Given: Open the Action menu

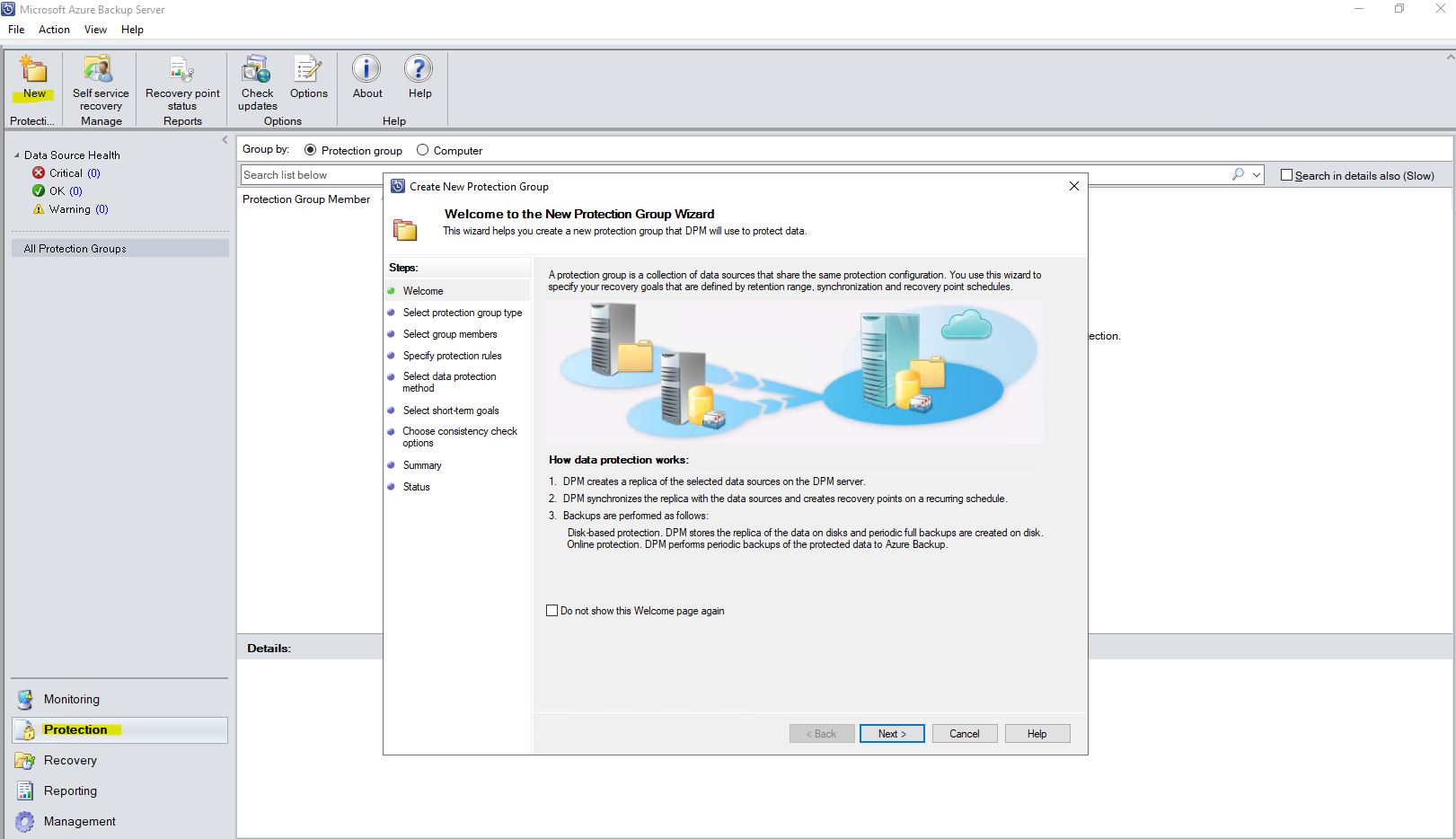Looking at the screenshot, I should [54, 30].
